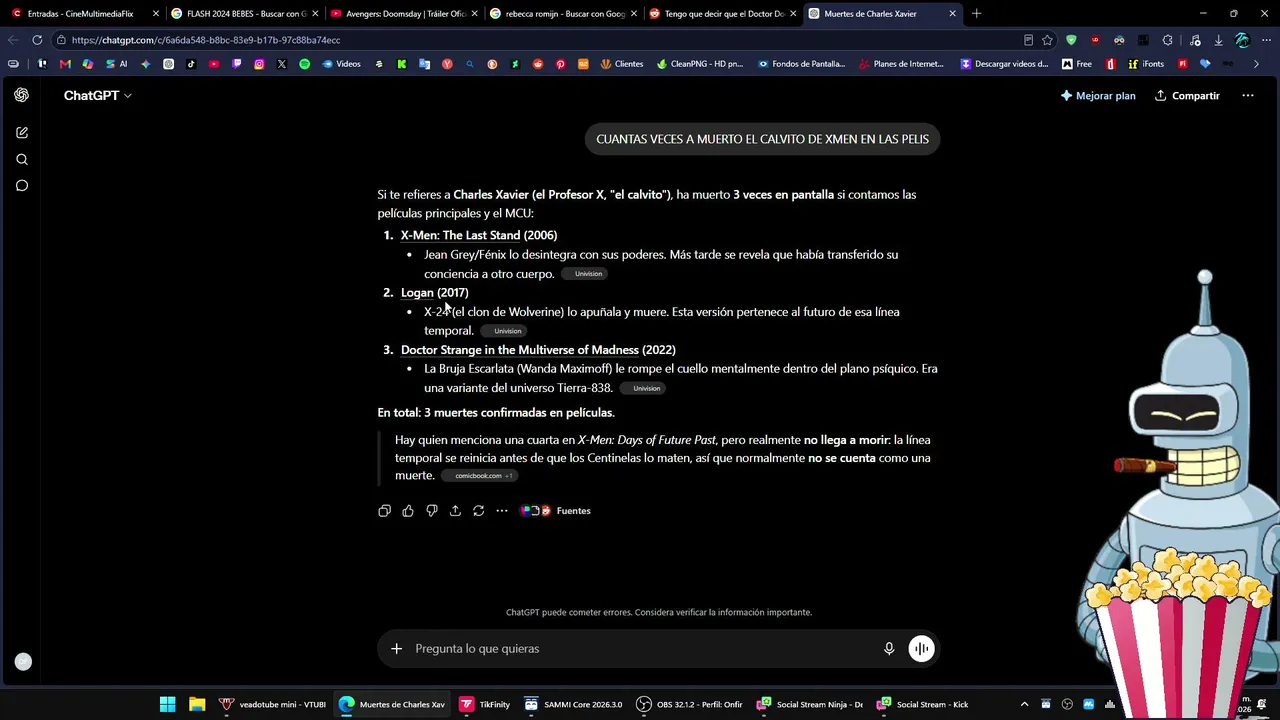Give the response a thumbs up
1280x720 pixels.
click(408, 511)
